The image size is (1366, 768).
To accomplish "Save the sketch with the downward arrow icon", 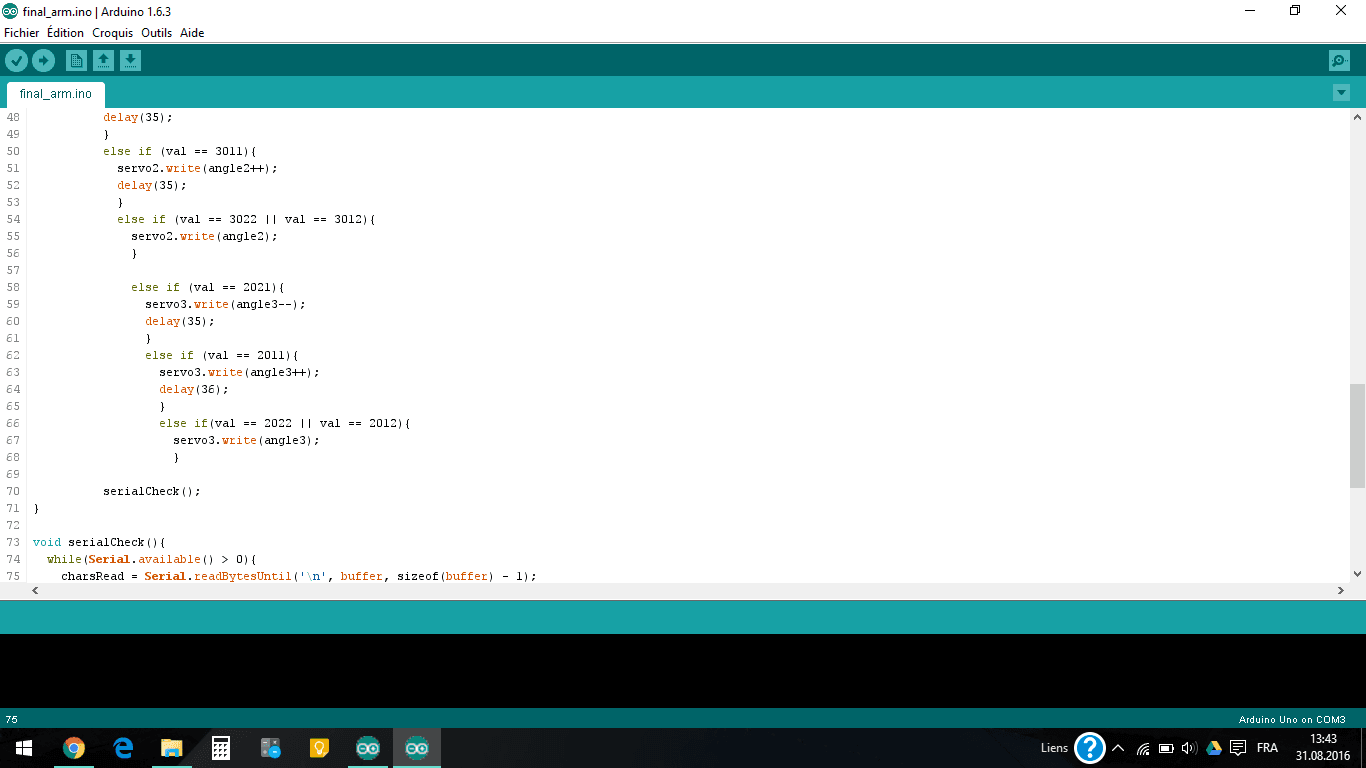I will [x=130, y=60].
